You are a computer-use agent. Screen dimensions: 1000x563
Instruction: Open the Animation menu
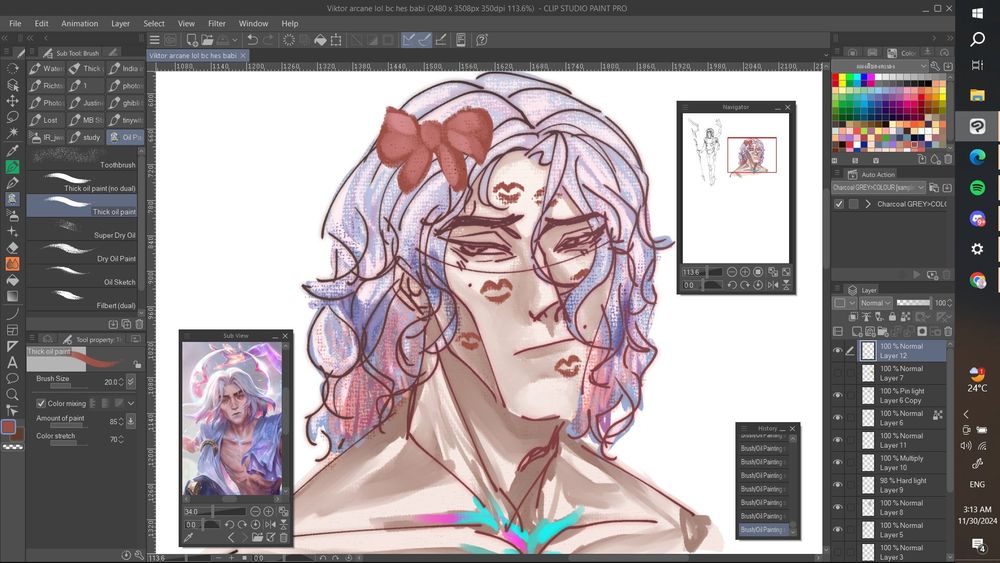(80, 24)
